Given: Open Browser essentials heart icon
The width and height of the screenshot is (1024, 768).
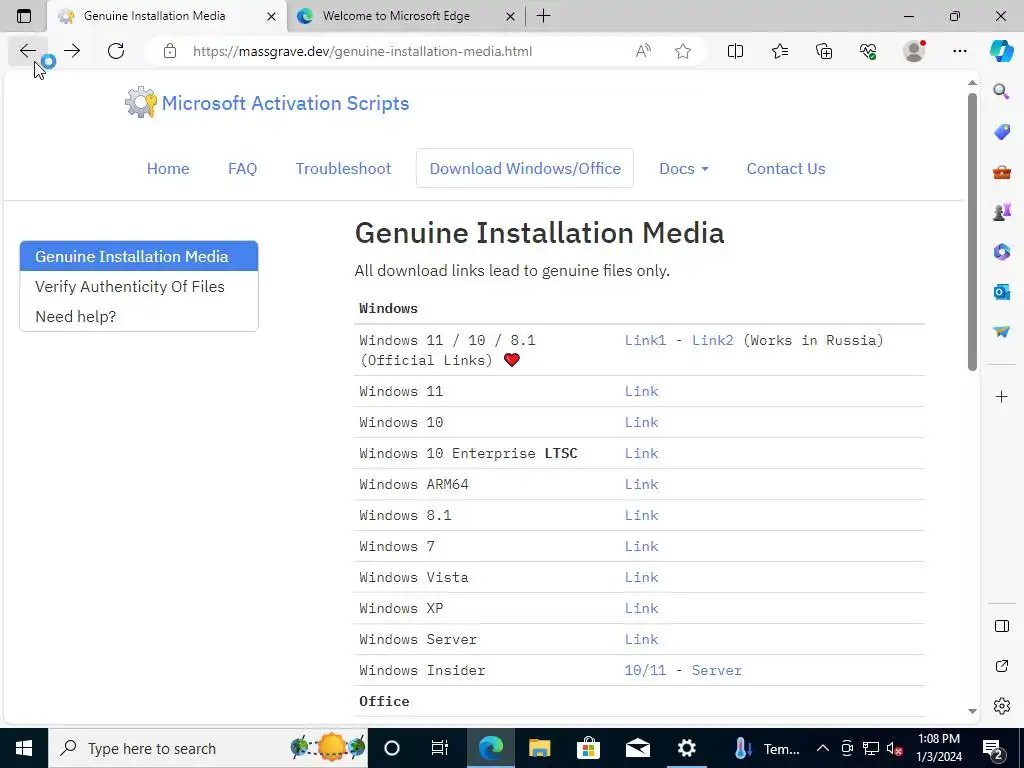Looking at the screenshot, I should (x=868, y=51).
